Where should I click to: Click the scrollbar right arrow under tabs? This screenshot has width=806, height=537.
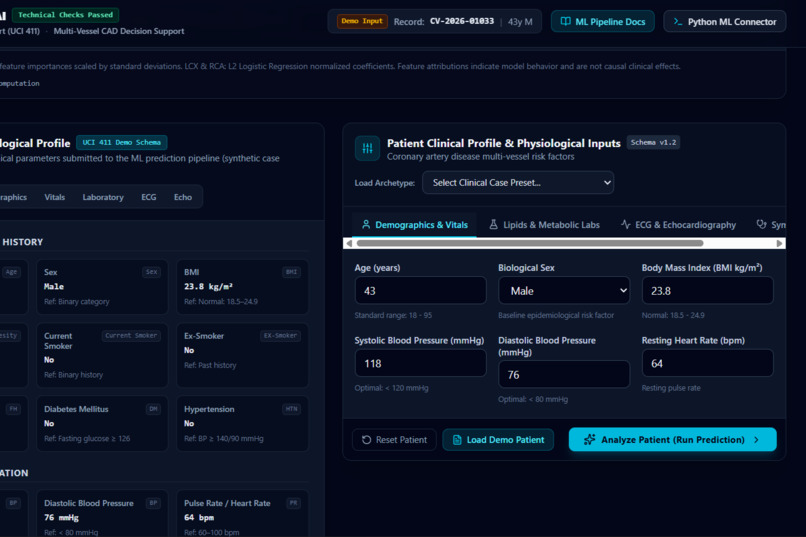click(779, 243)
